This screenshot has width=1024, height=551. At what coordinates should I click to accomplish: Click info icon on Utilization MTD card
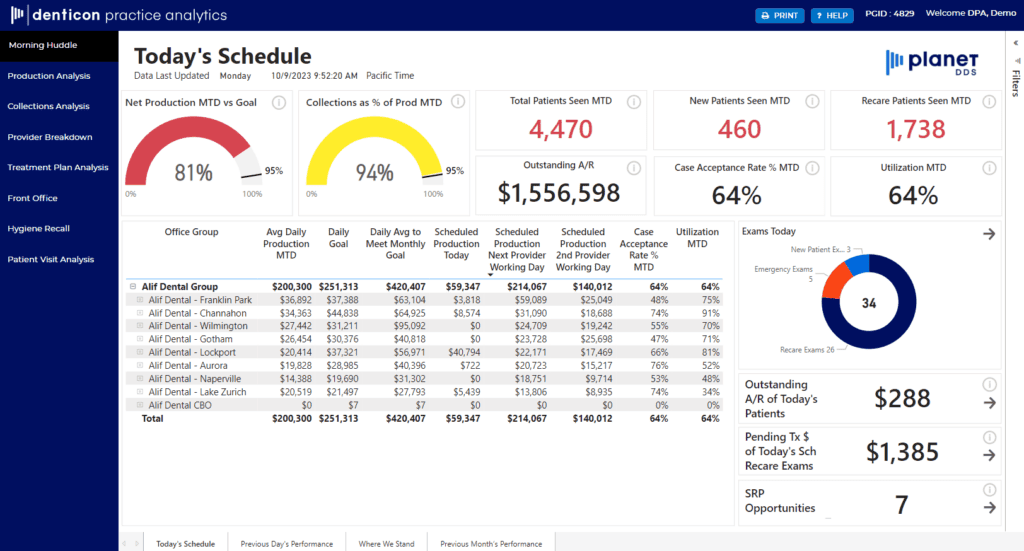990,168
